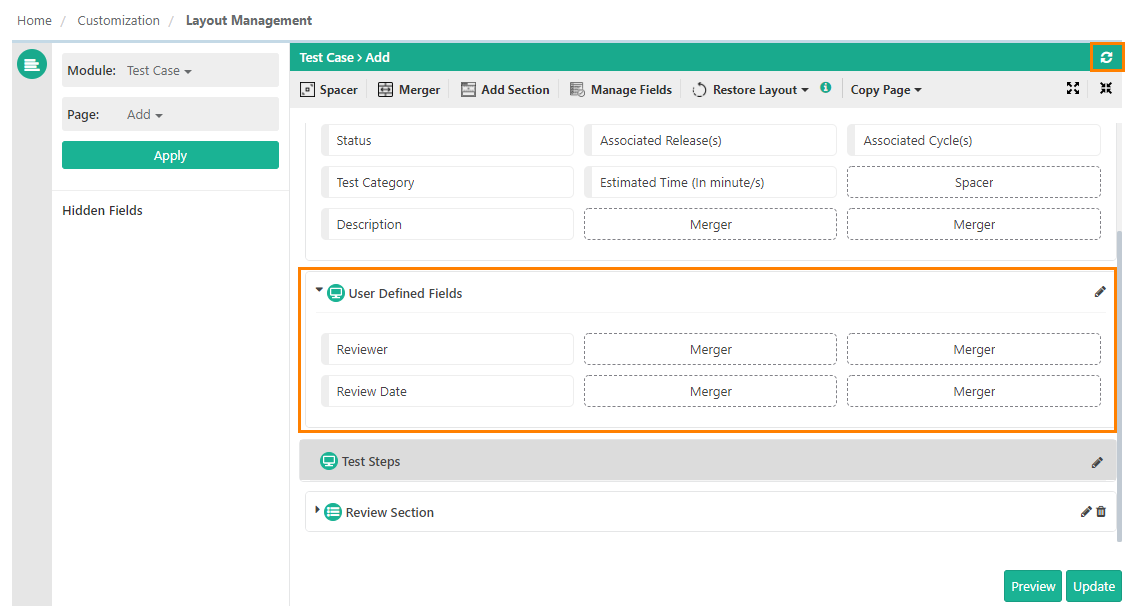Edit the User Defined Fields section
The image size is (1127, 606).
1100,292
